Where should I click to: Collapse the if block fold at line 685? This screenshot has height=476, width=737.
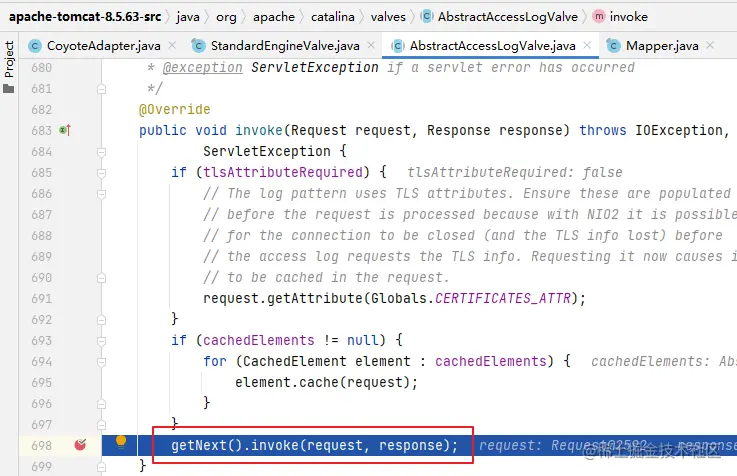(101, 173)
